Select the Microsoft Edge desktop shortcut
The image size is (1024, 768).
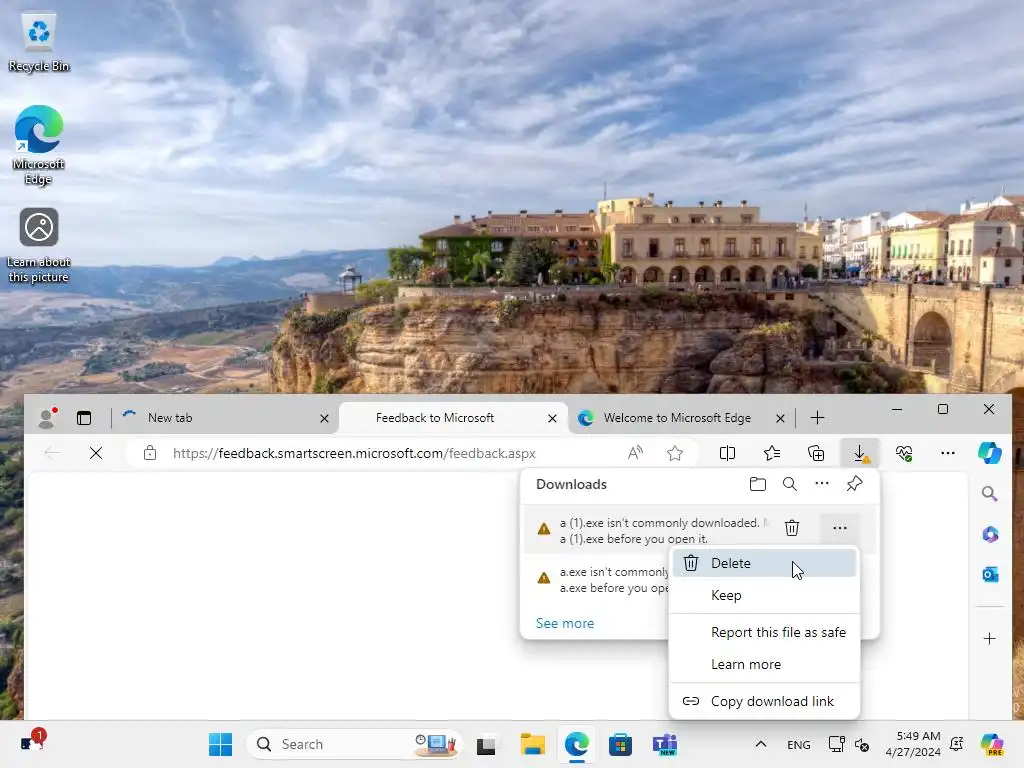pos(39,145)
